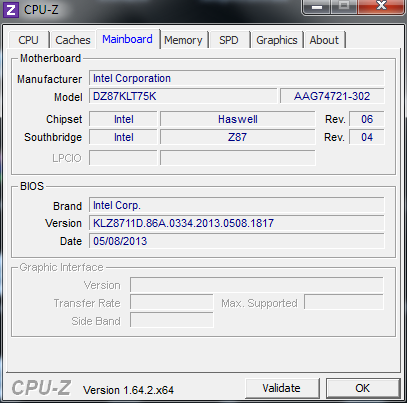Select BIOS version KLZ8711D.86A.0334.2013.0508.1817
The width and height of the screenshot is (407, 403).
(237, 223)
